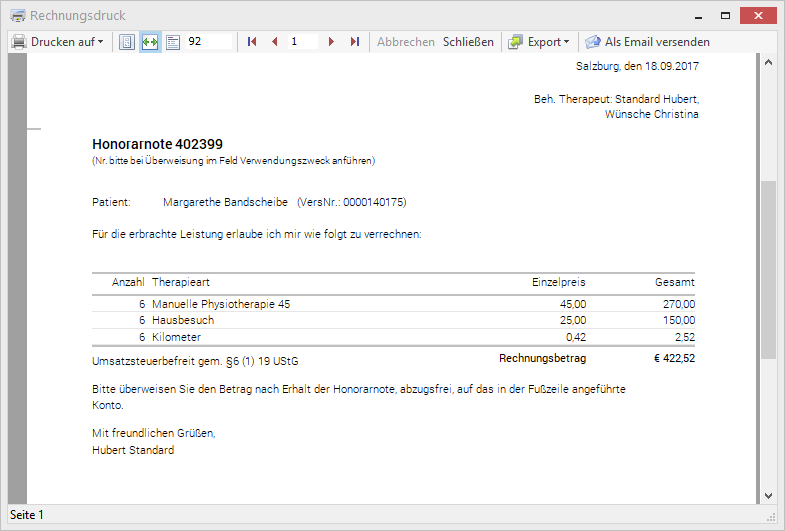The width and height of the screenshot is (785, 531).
Task: Go to the first page
Action: click(x=252, y=42)
